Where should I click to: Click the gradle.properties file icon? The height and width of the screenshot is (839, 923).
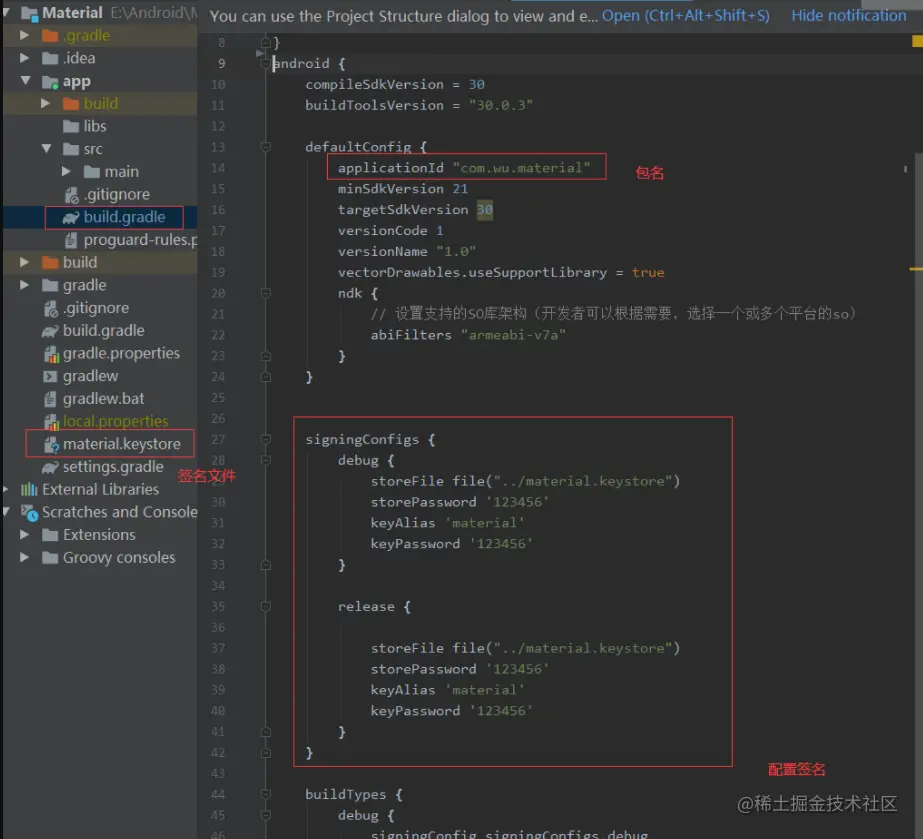tap(51, 354)
